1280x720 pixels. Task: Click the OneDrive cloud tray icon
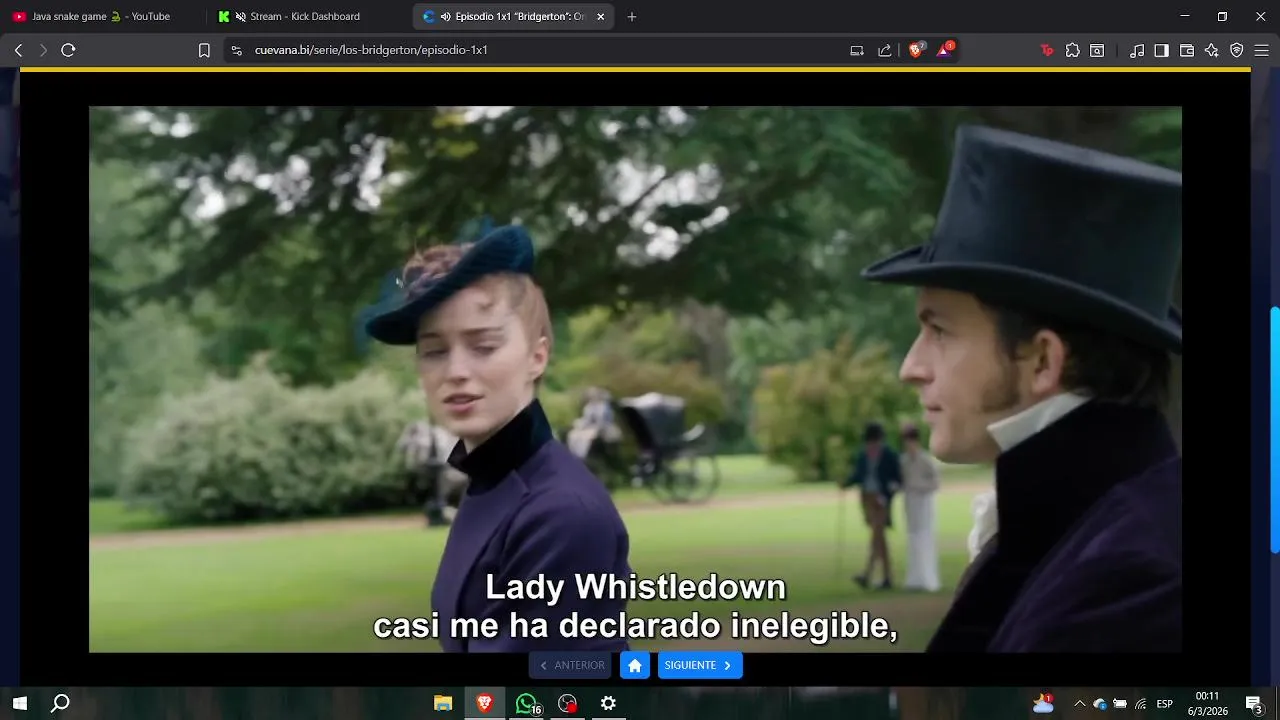point(1100,704)
